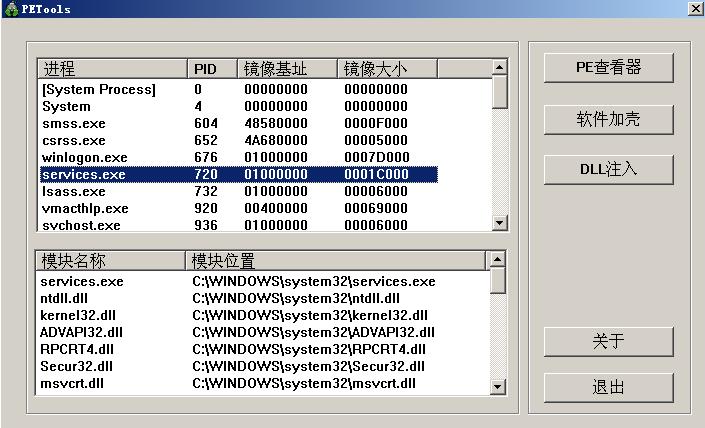Select the msvcrt.dll module name

72,384
